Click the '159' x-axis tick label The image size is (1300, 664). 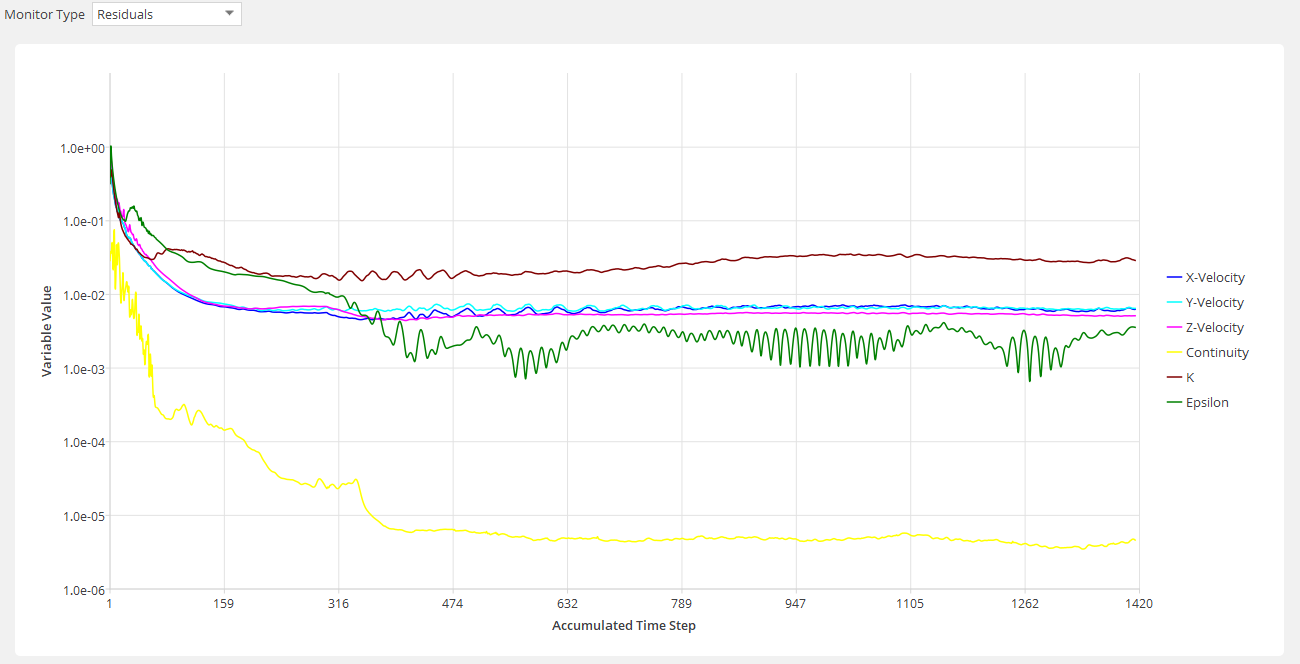coord(224,604)
